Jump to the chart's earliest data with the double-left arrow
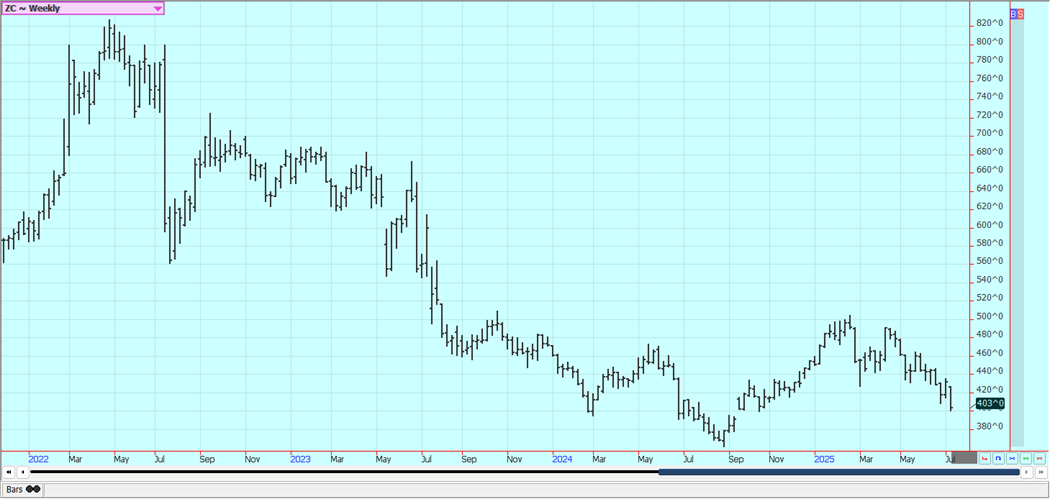 (10, 472)
